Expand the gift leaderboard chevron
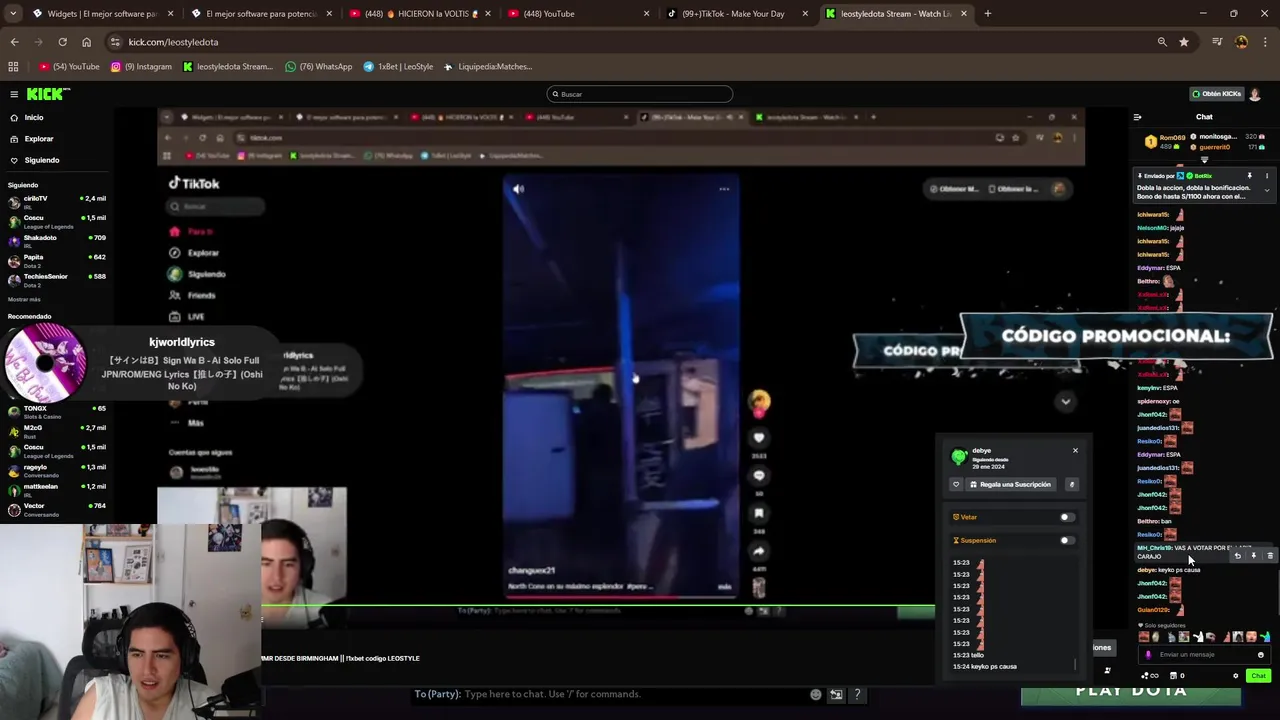 click(1204, 160)
